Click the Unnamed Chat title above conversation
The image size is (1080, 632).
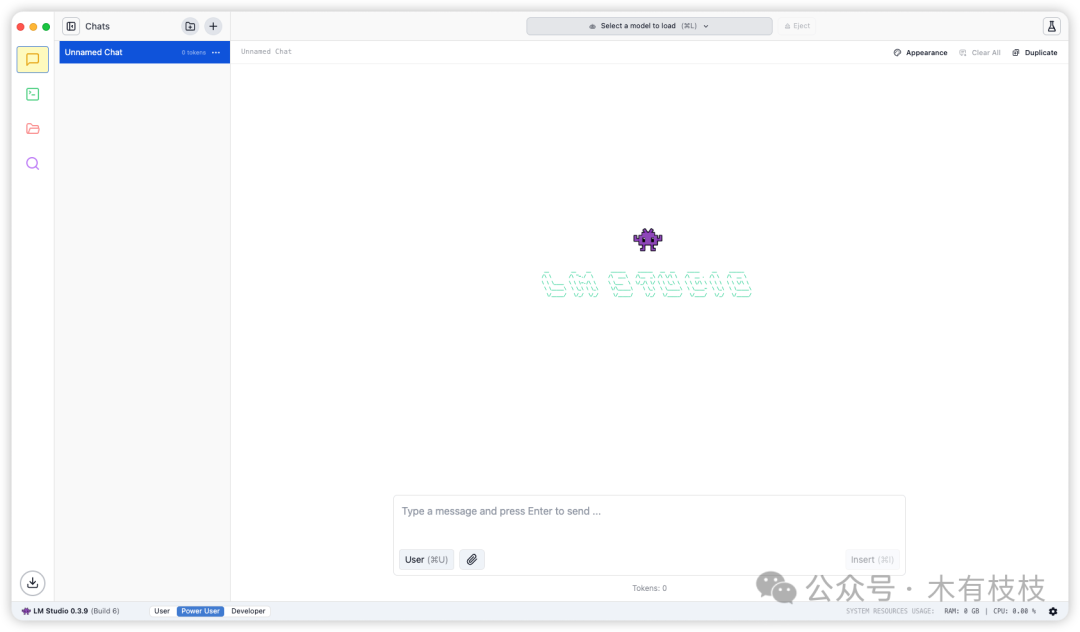pos(266,52)
